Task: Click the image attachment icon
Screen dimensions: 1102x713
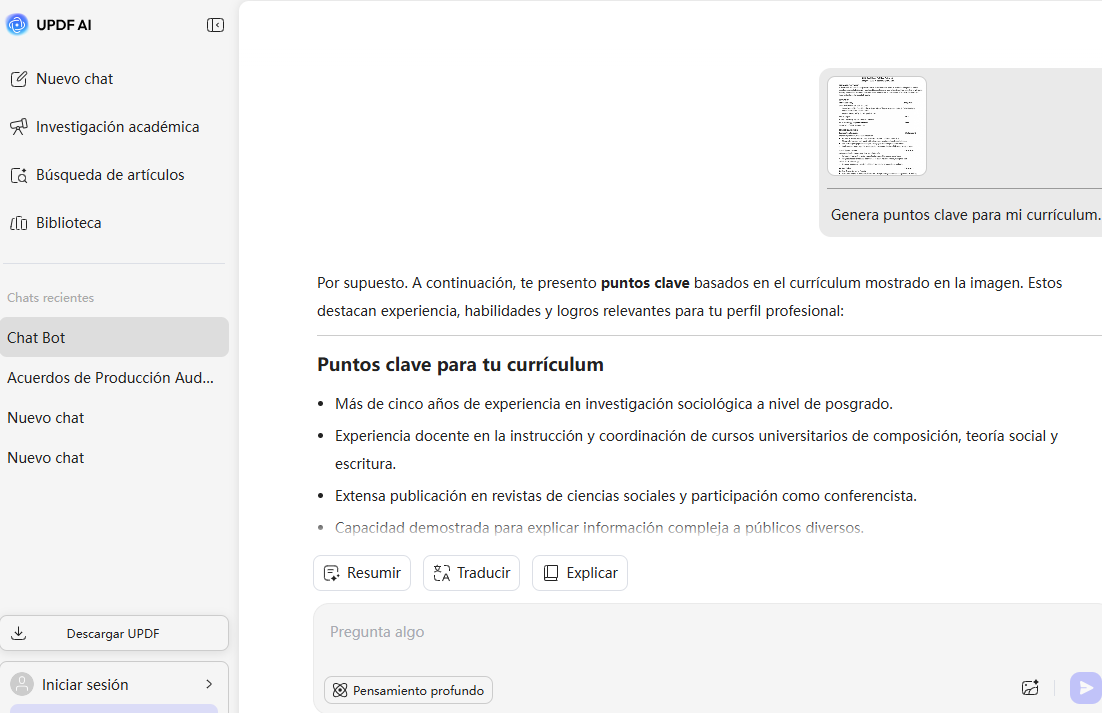Action: [x=1030, y=688]
